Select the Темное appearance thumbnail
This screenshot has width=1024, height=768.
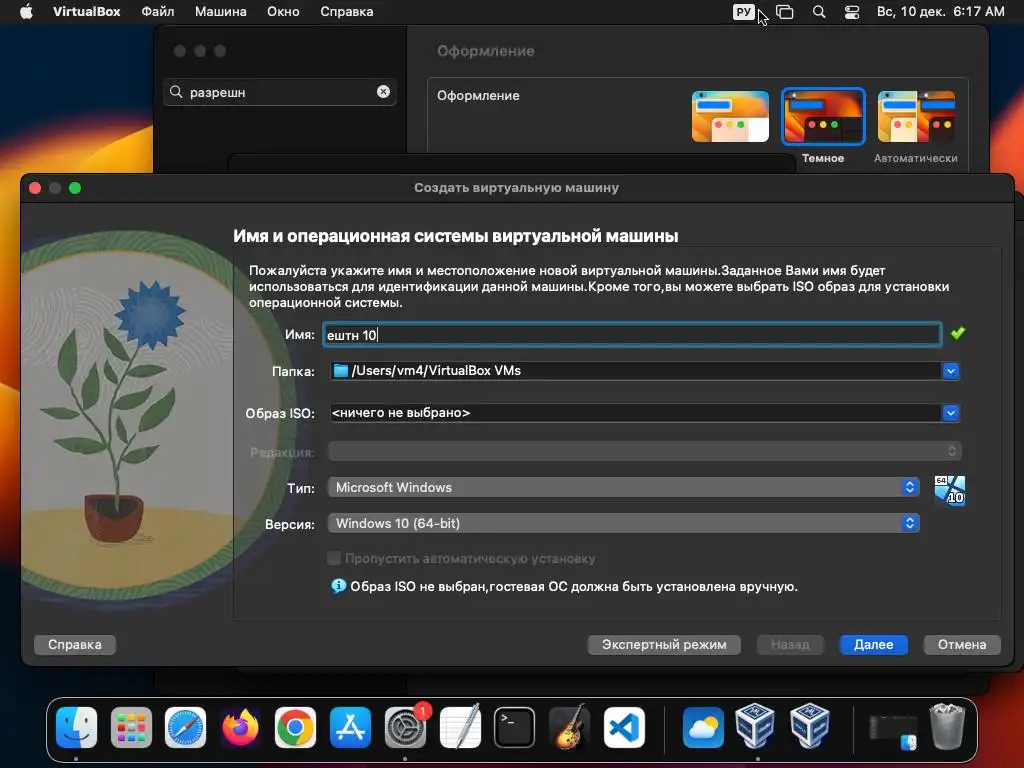coord(823,116)
